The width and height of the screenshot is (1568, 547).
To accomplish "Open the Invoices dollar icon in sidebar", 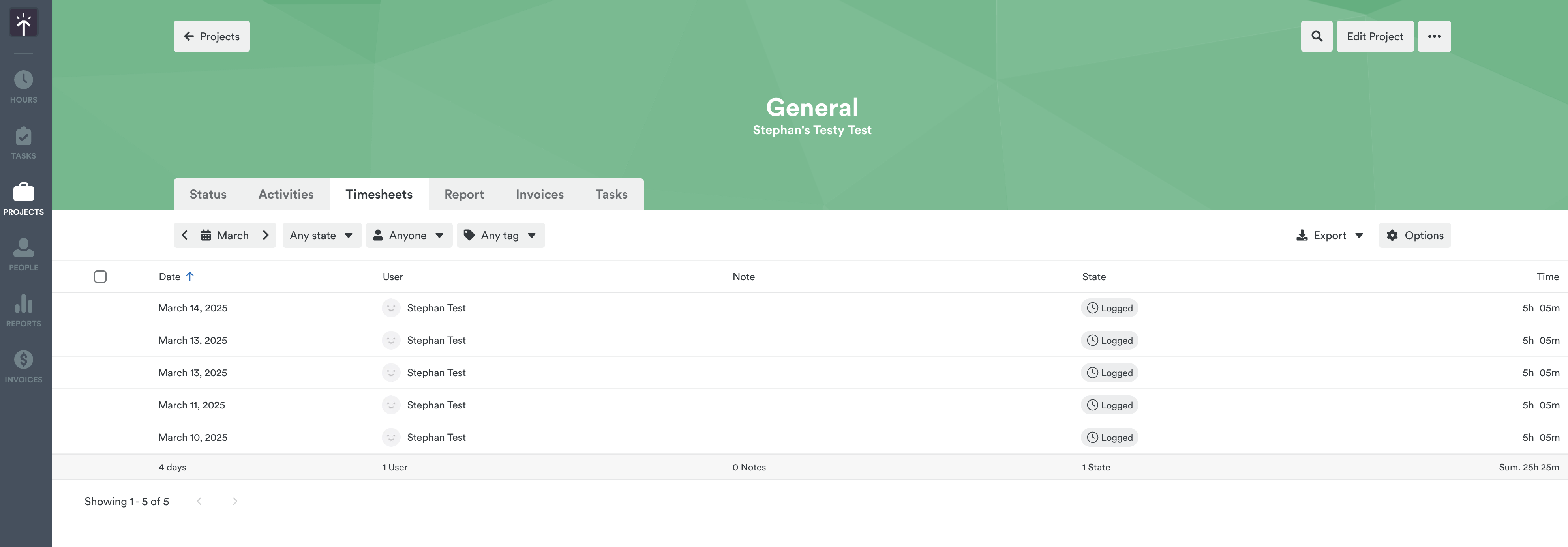I will coord(23,360).
